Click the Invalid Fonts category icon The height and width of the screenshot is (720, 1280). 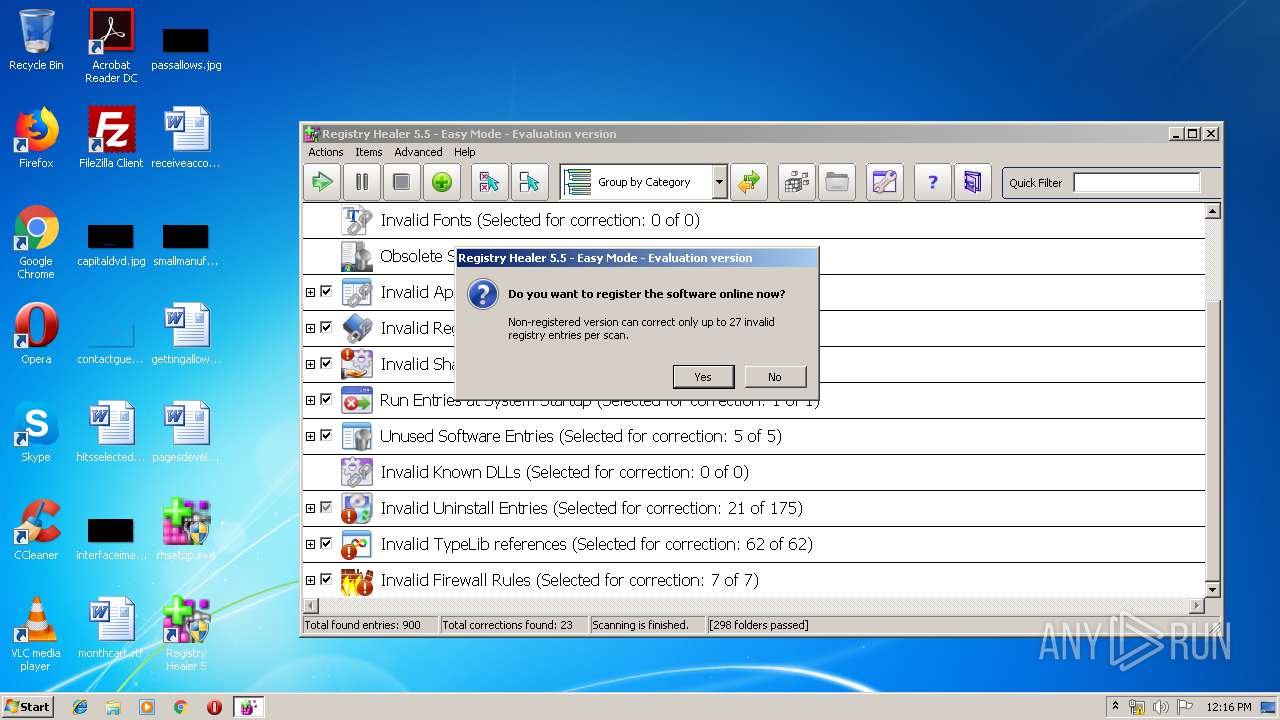(x=357, y=220)
